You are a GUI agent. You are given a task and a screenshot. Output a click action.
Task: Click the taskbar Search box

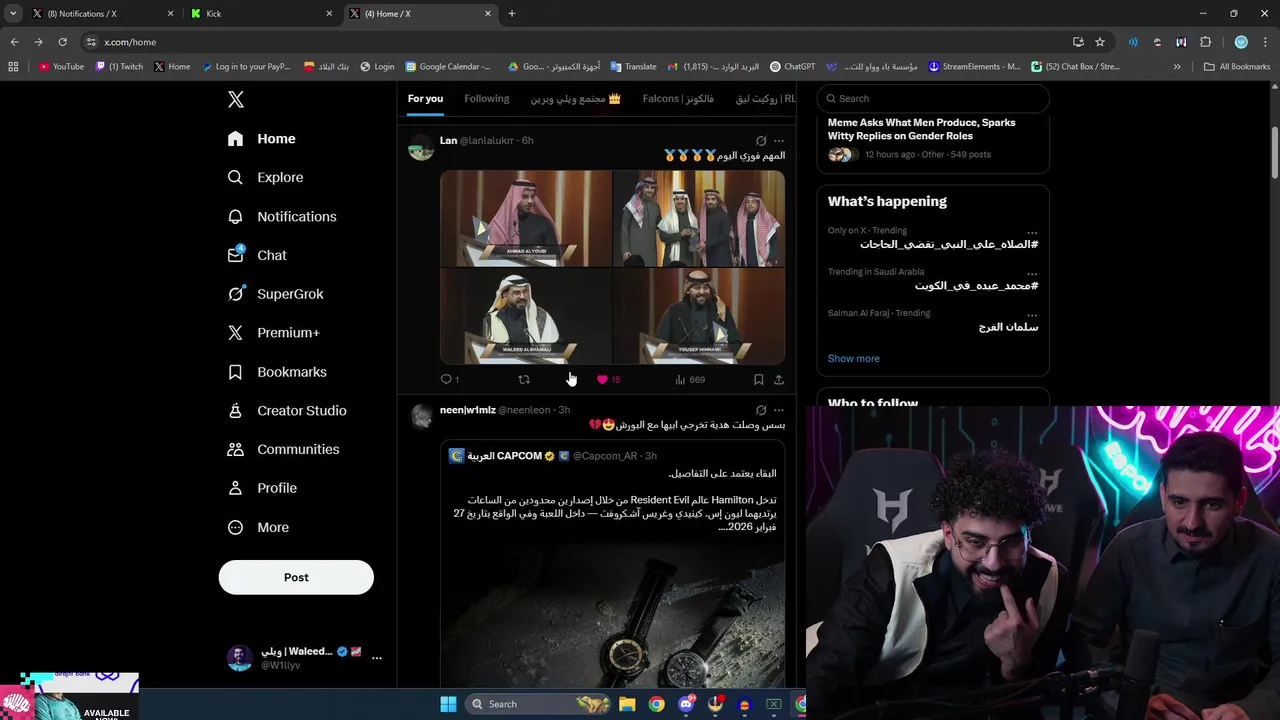[x=539, y=704]
